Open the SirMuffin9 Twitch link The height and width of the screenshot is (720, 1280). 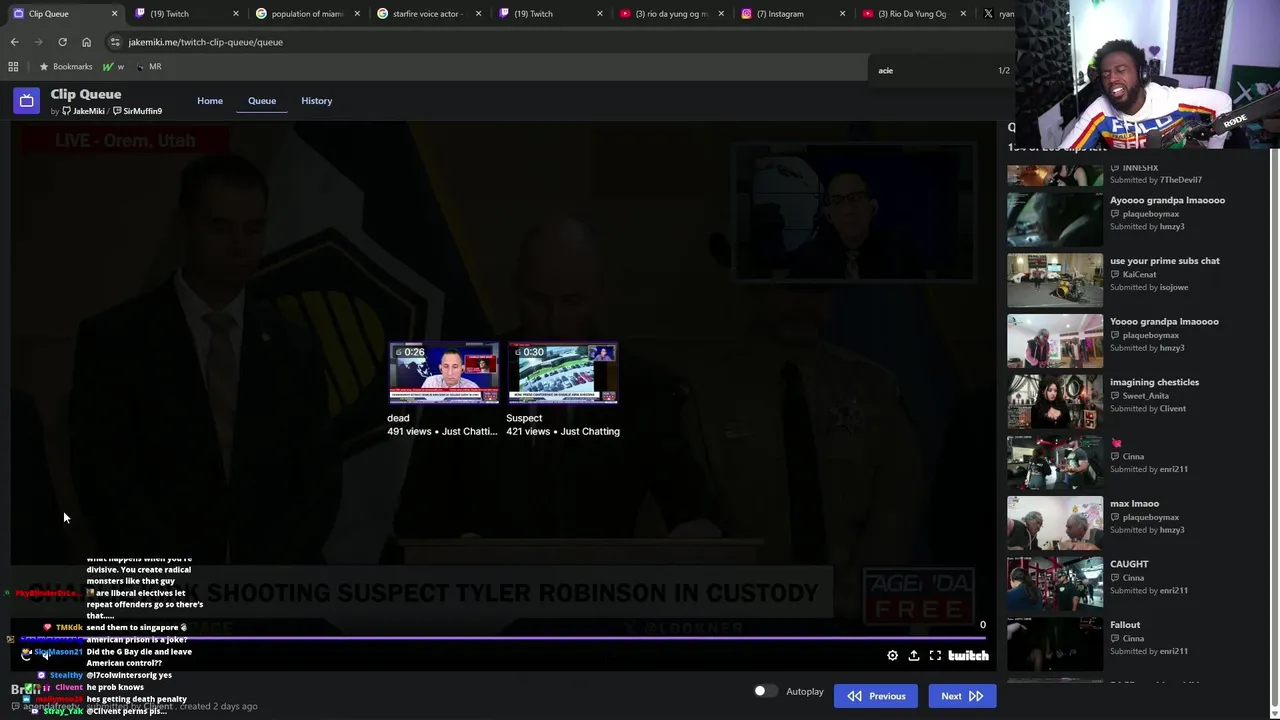[x=137, y=111]
